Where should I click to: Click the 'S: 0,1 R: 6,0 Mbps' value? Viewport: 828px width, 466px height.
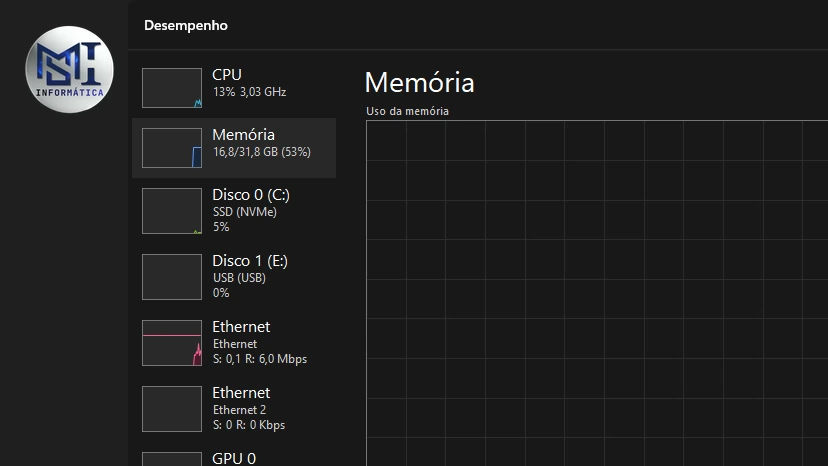tap(260, 359)
